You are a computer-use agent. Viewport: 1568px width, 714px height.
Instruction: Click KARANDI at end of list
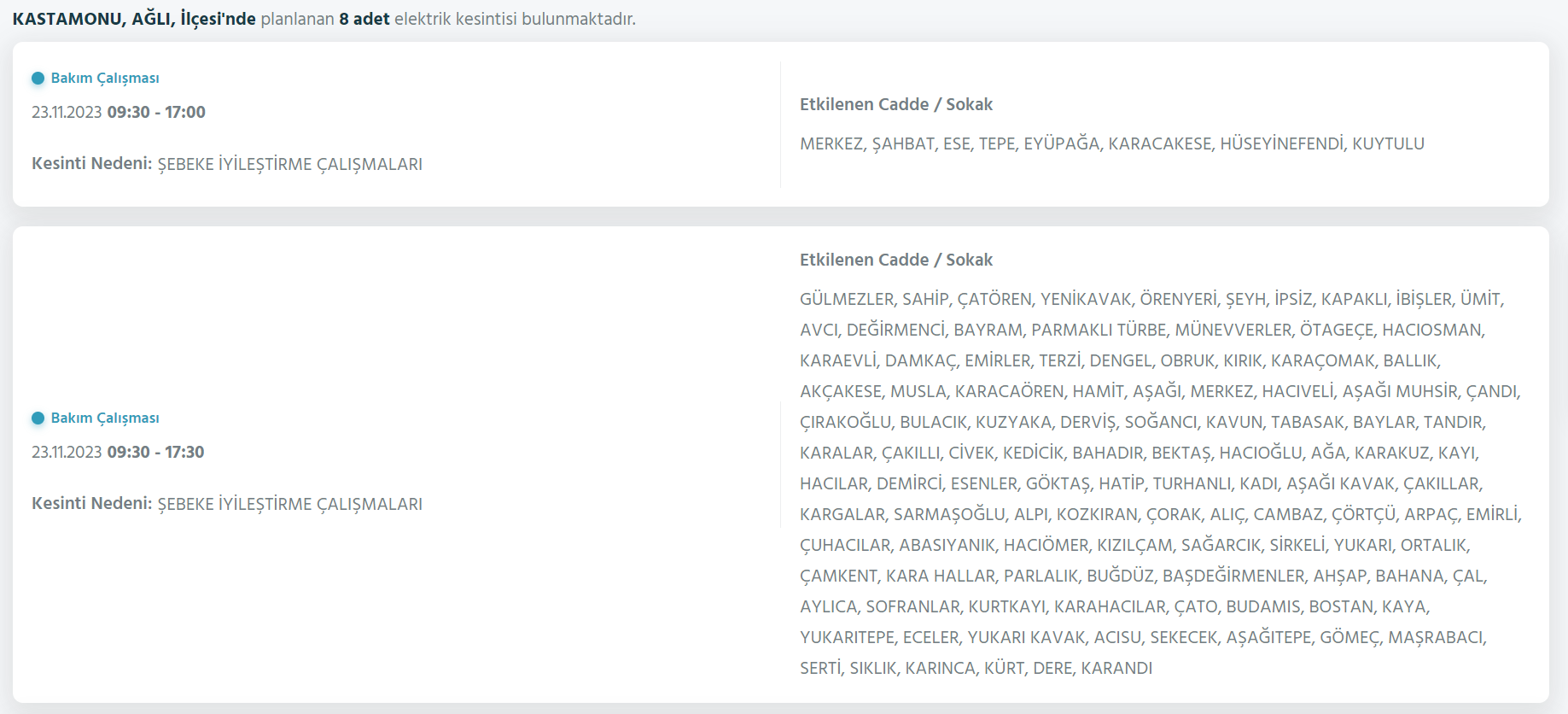click(1116, 669)
